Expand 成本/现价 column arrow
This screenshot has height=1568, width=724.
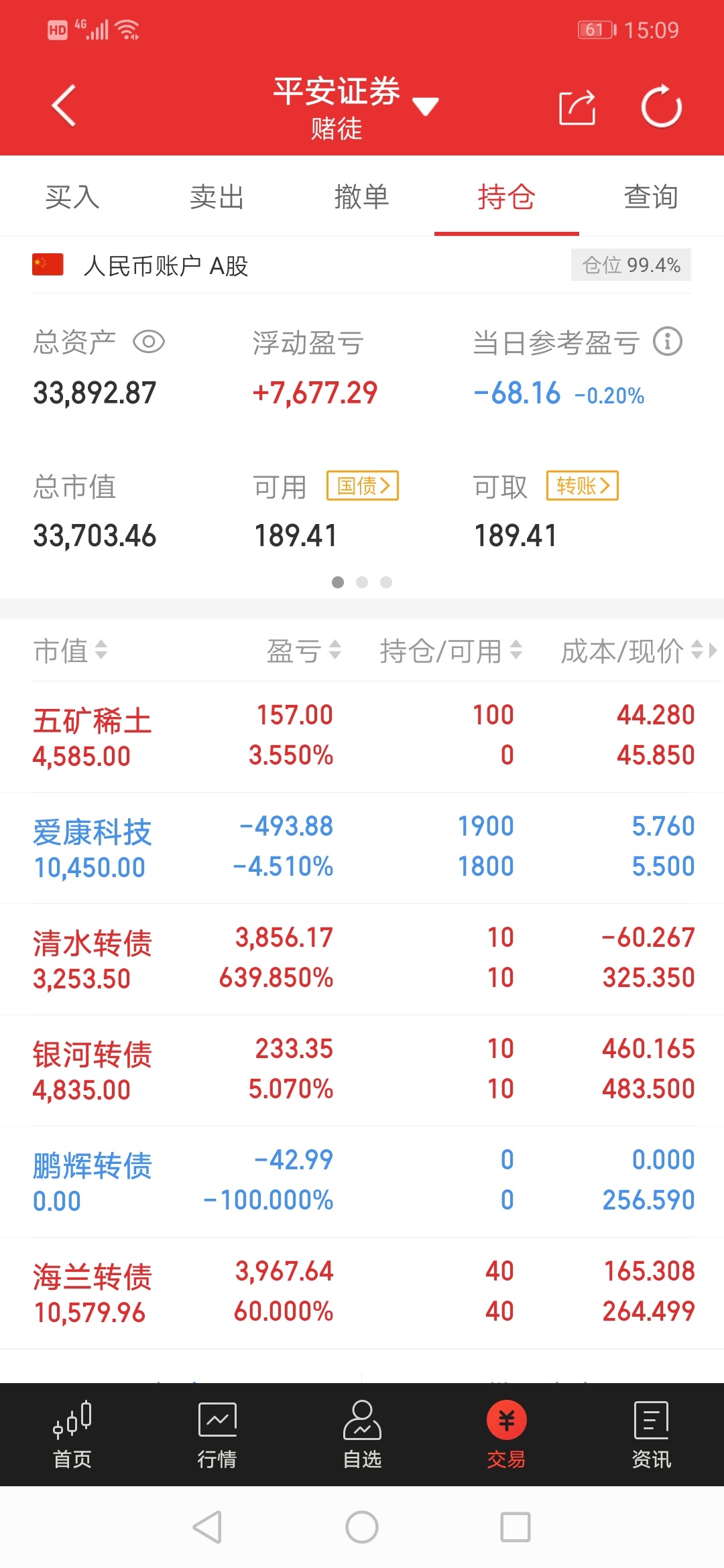click(x=712, y=650)
